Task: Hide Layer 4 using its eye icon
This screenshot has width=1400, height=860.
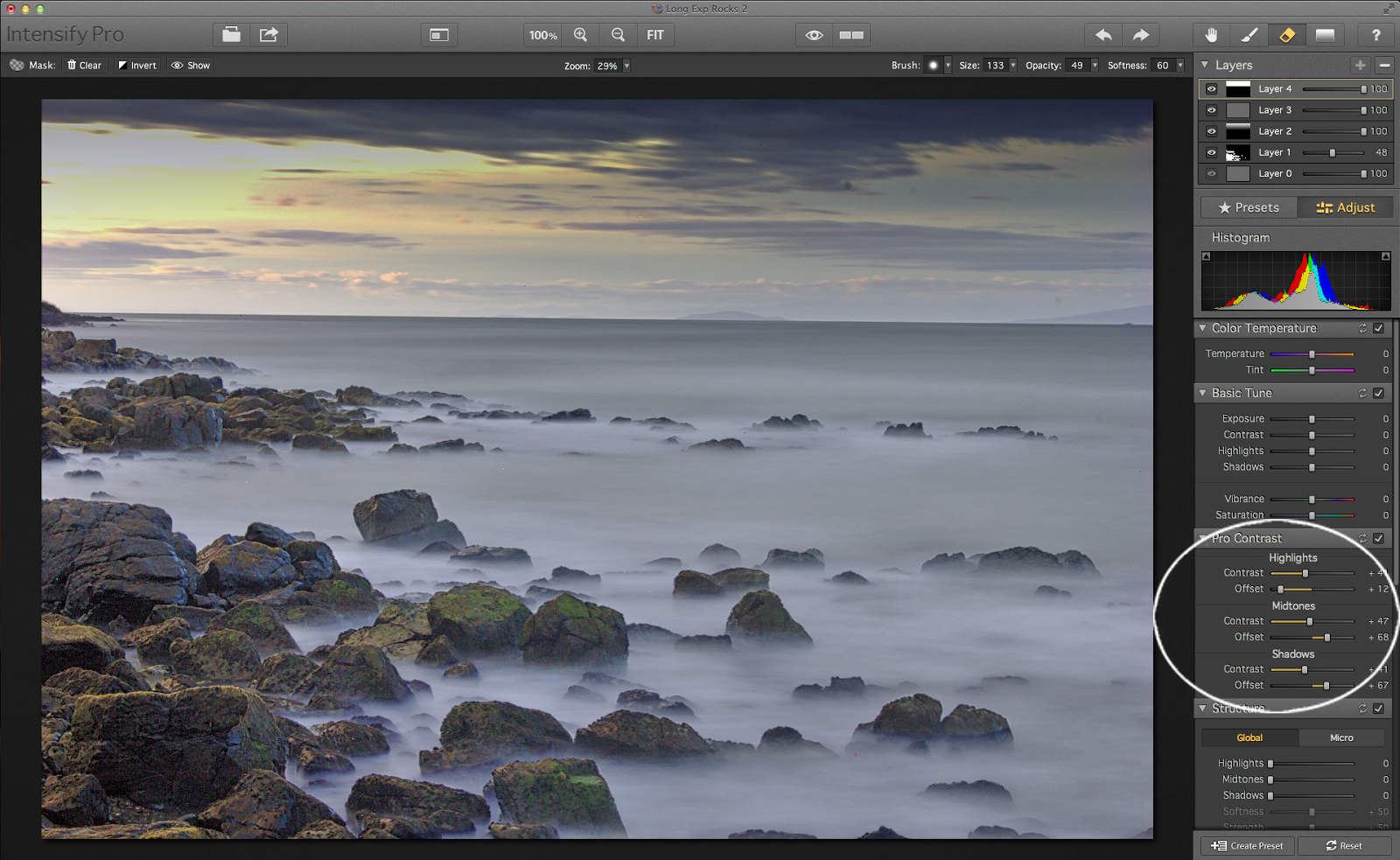Action: click(1211, 89)
